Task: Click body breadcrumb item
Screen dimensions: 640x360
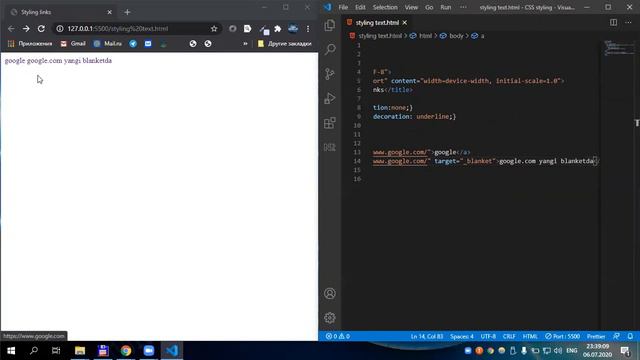Action: pyautogui.click(x=456, y=36)
